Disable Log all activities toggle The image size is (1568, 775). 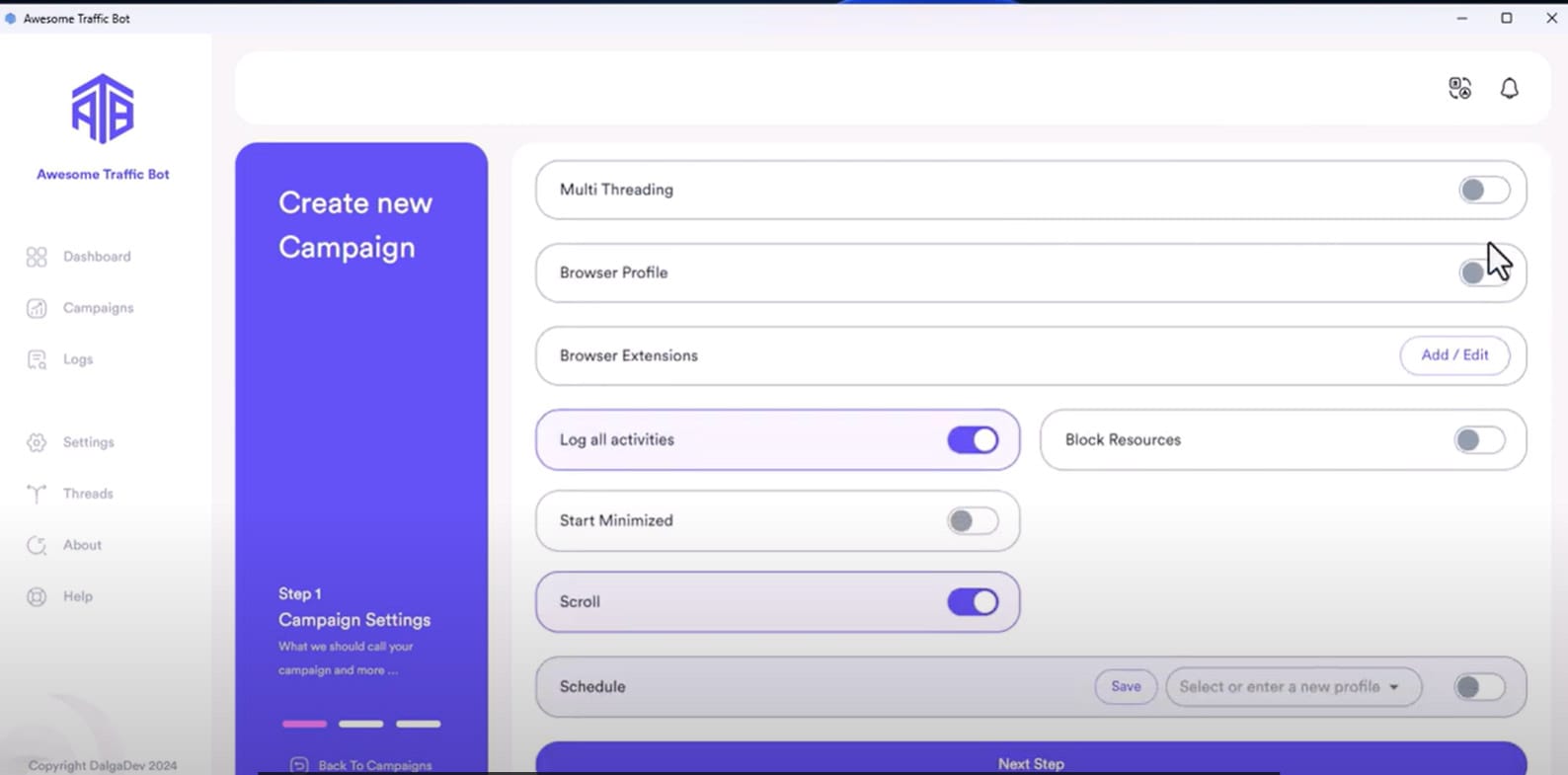coord(973,440)
